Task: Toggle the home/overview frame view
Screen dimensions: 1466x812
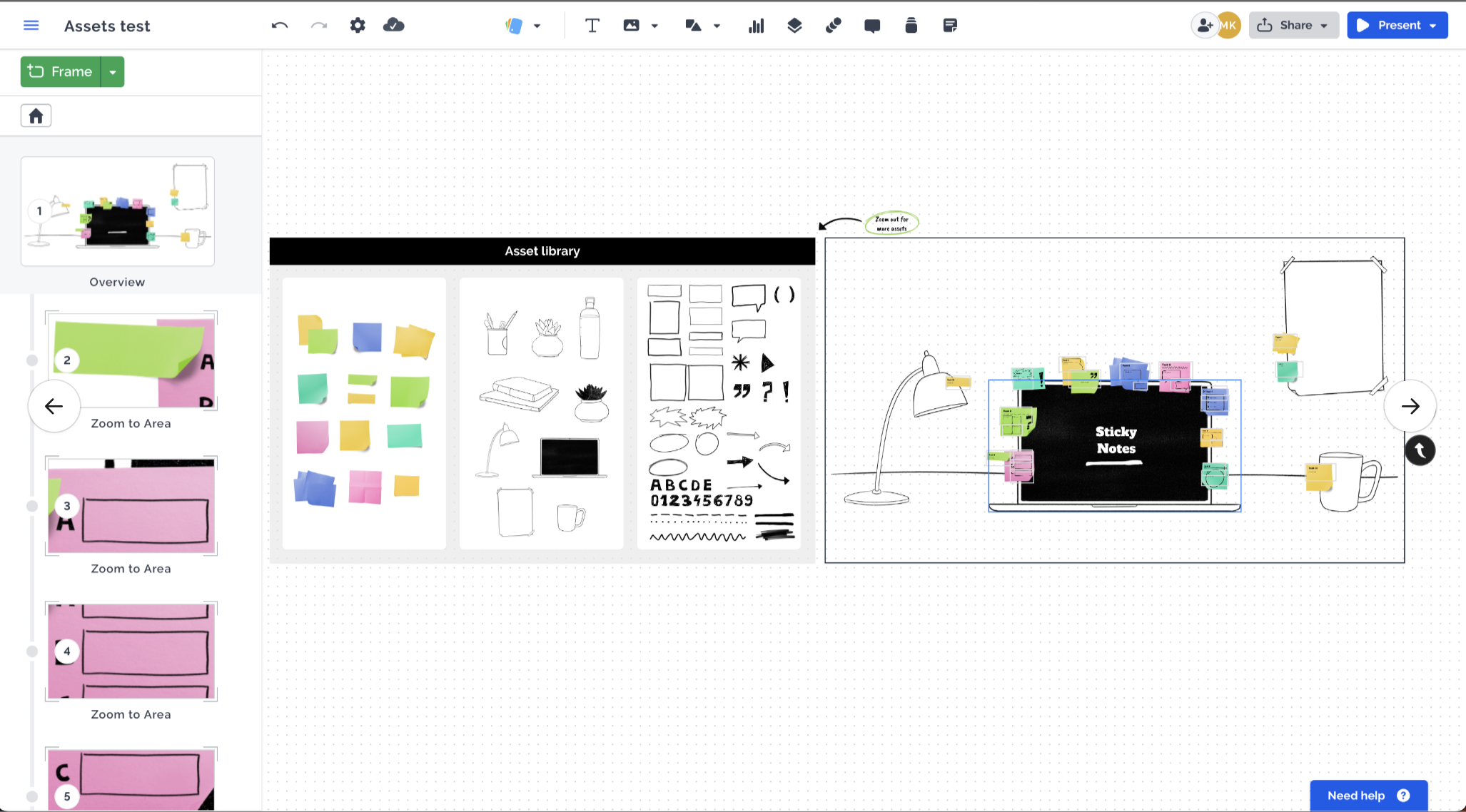Action: click(x=36, y=115)
